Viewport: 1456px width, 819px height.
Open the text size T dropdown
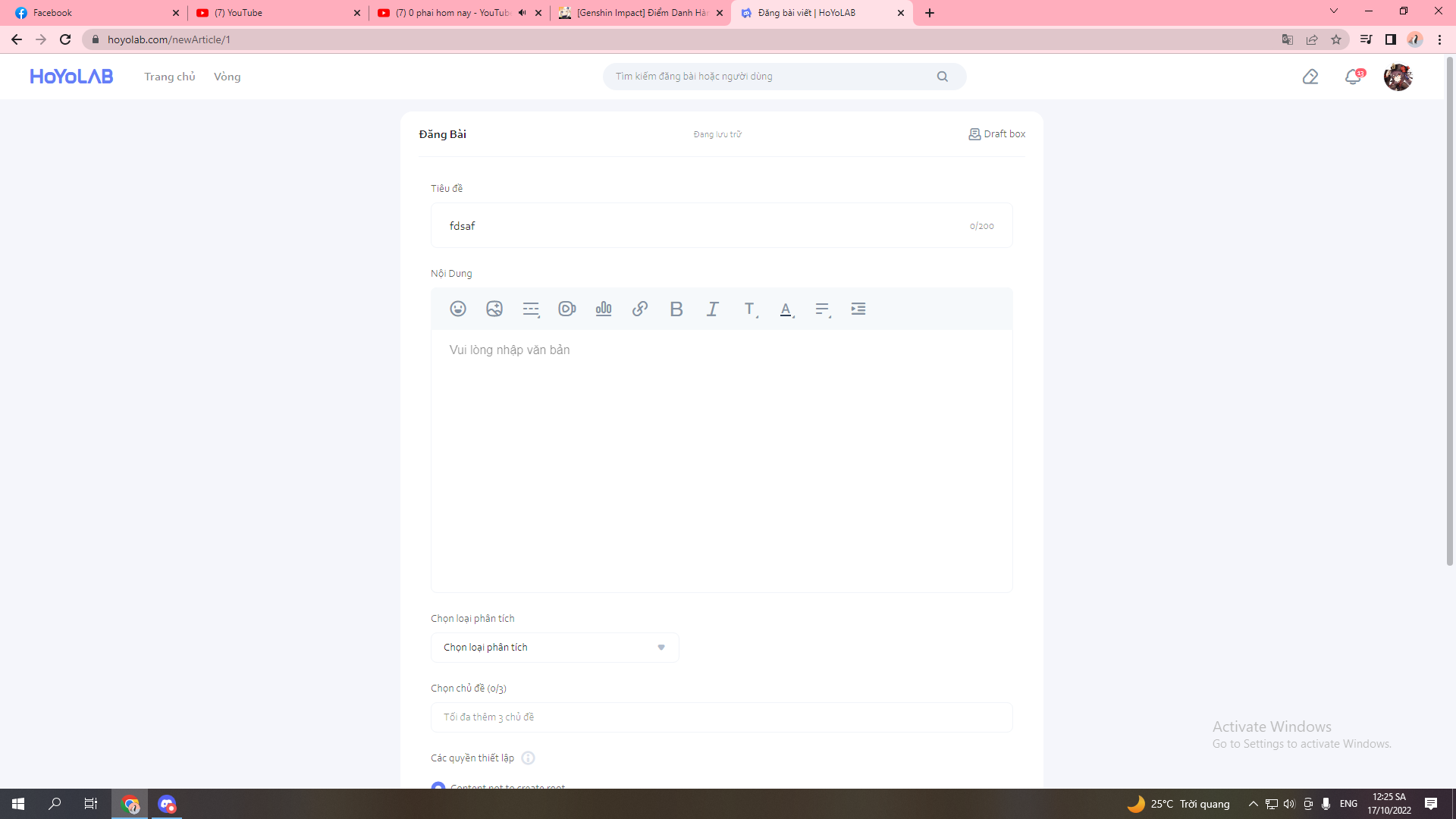pos(750,309)
